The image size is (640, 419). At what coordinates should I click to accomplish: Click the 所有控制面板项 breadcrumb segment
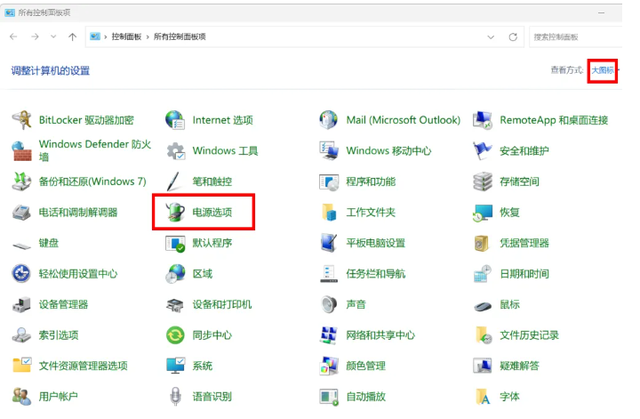[x=180, y=37]
